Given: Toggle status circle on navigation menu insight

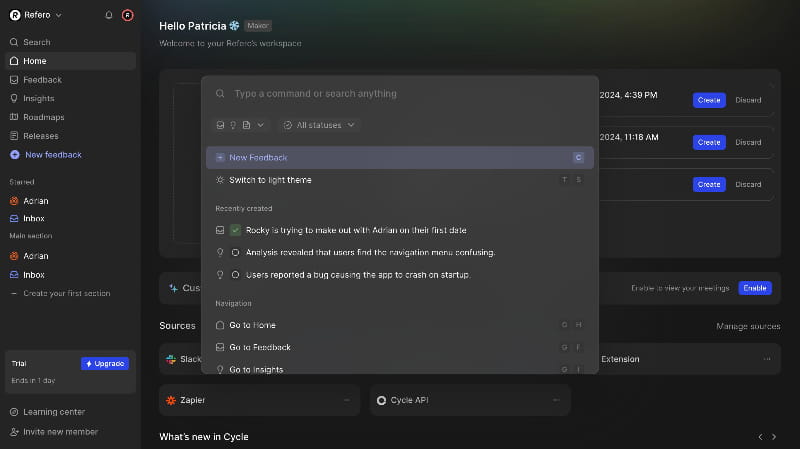Looking at the screenshot, I should (x=235, y=252).
